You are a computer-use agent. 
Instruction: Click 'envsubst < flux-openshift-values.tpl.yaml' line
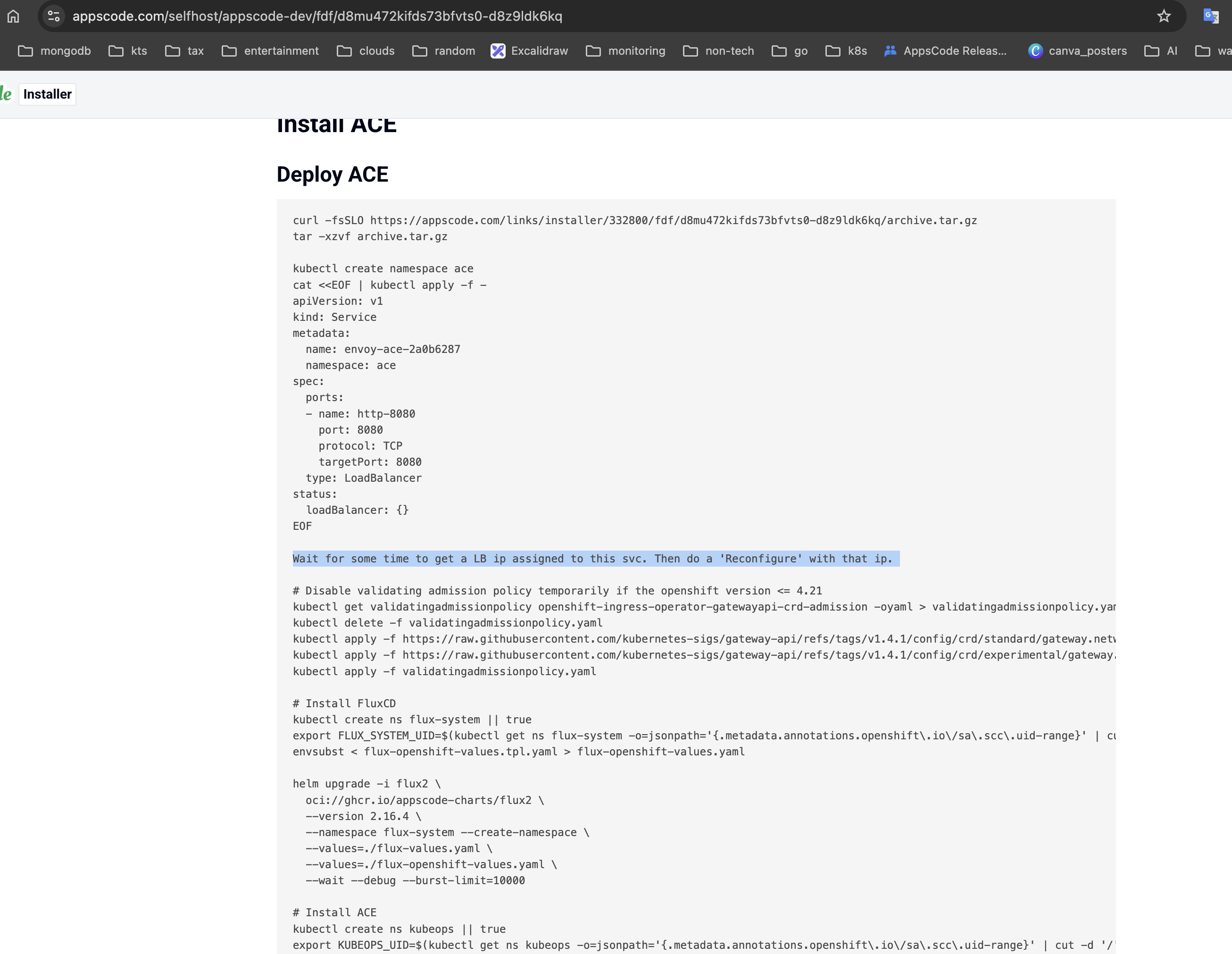(519, 752)
